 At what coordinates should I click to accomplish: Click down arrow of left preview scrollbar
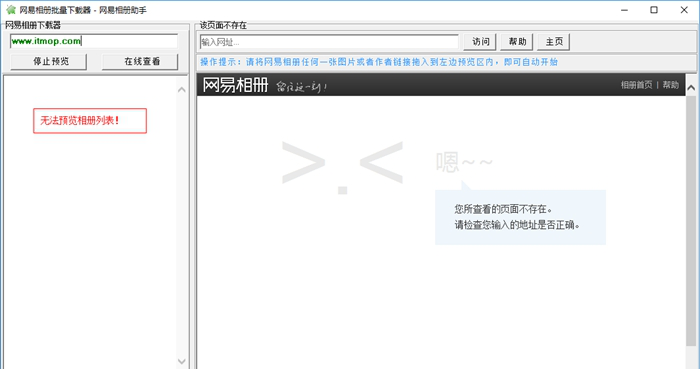[x=182, y=361]
